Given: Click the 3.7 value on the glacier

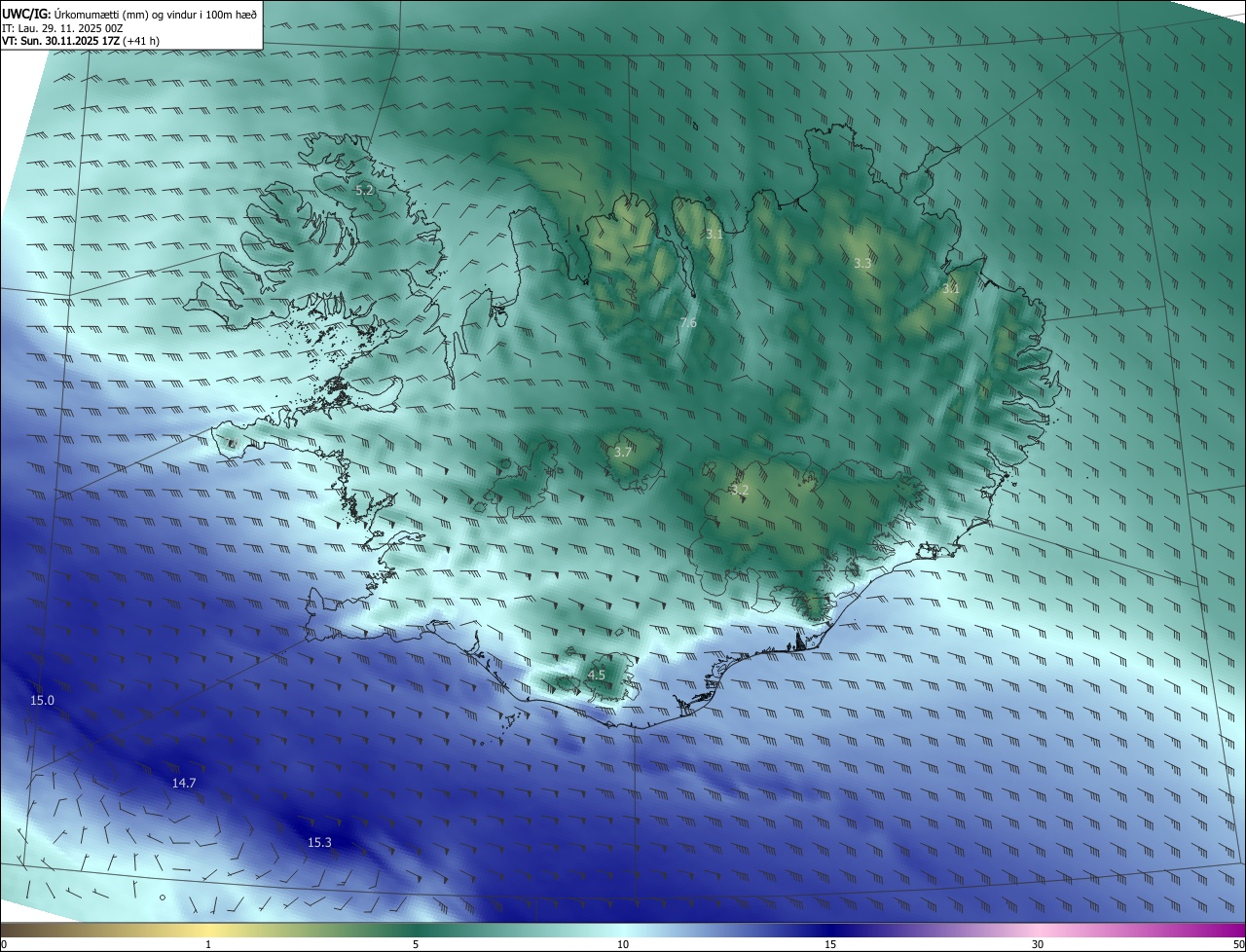Looking at the screenshot, I should 623,452.
